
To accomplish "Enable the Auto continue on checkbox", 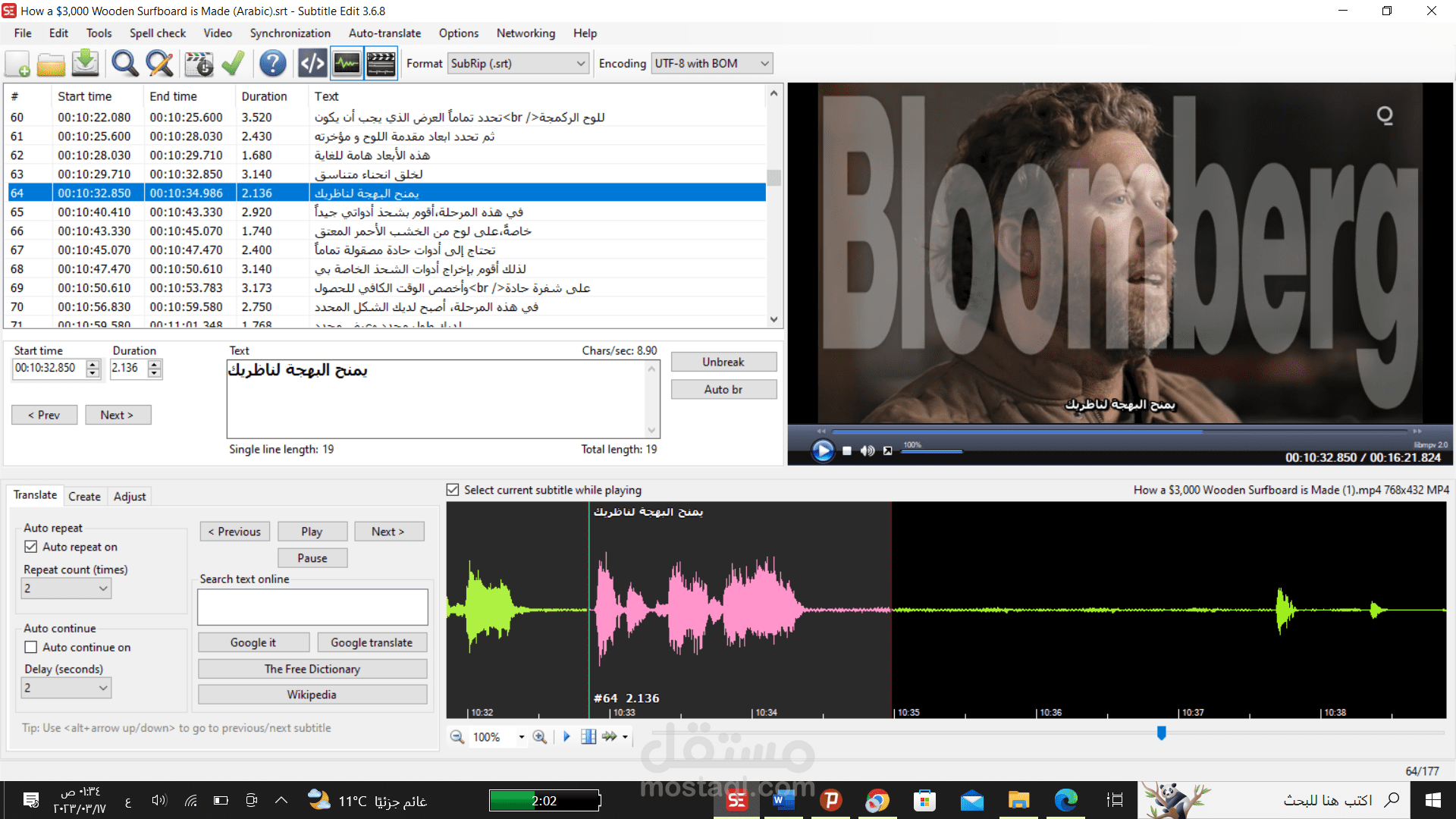I will (x=31, y=647).
